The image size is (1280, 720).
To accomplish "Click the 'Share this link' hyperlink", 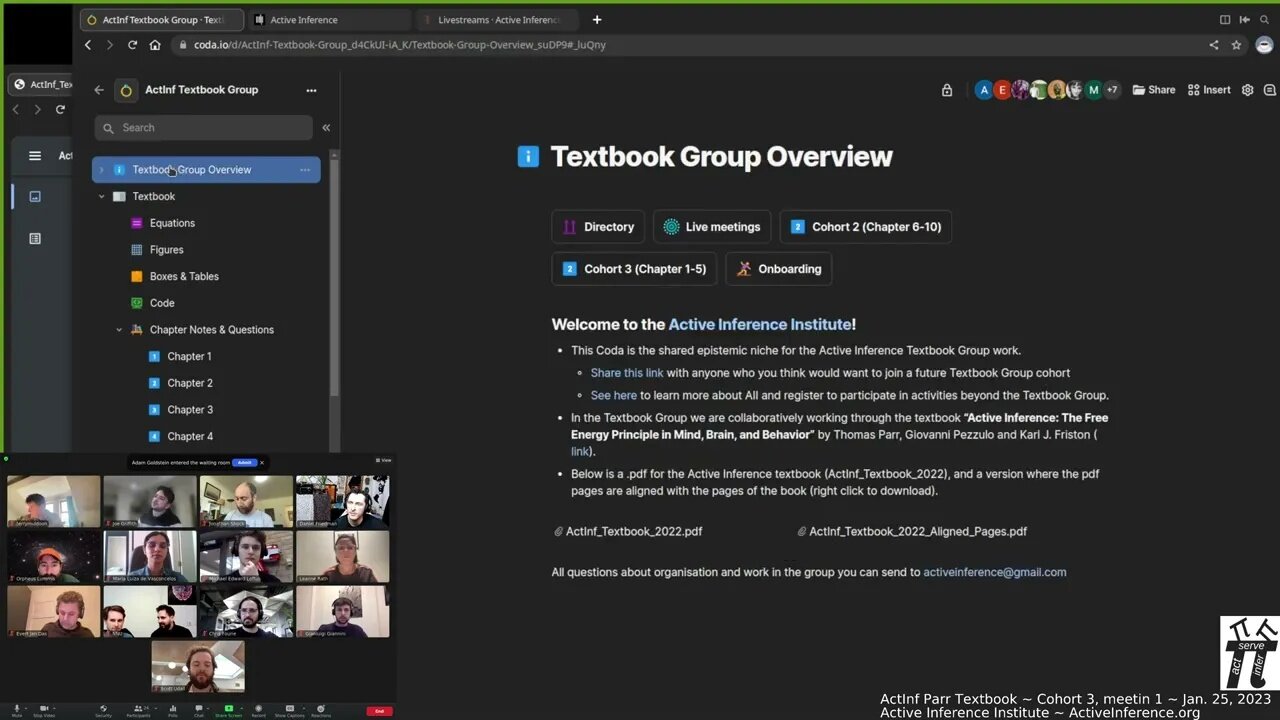I will click(627, 373).
